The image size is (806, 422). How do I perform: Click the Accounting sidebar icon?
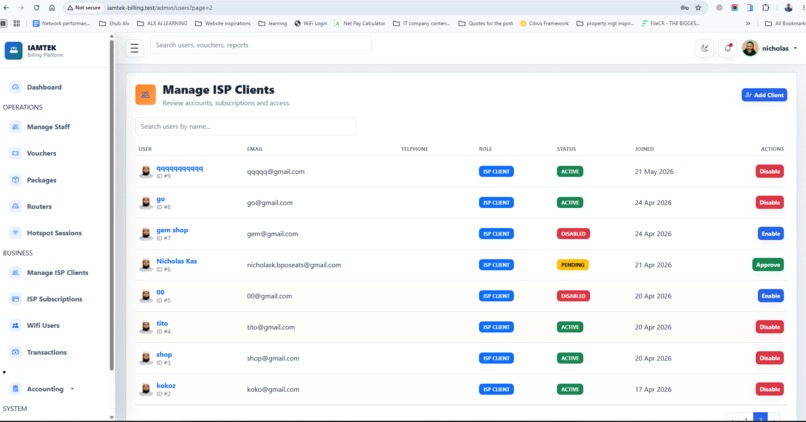pos(15,389)
